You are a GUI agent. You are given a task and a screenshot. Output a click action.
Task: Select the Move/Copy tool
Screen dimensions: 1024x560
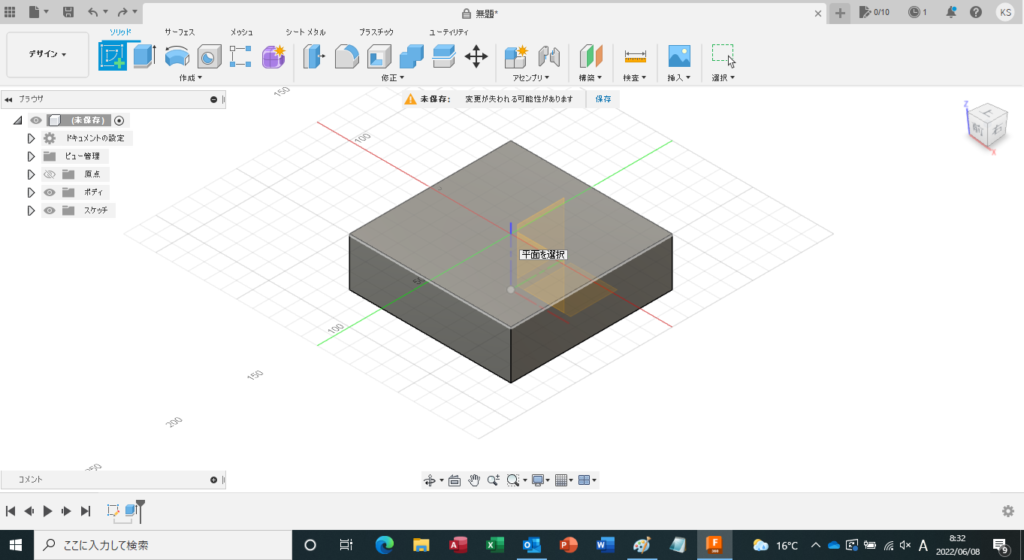476,57
